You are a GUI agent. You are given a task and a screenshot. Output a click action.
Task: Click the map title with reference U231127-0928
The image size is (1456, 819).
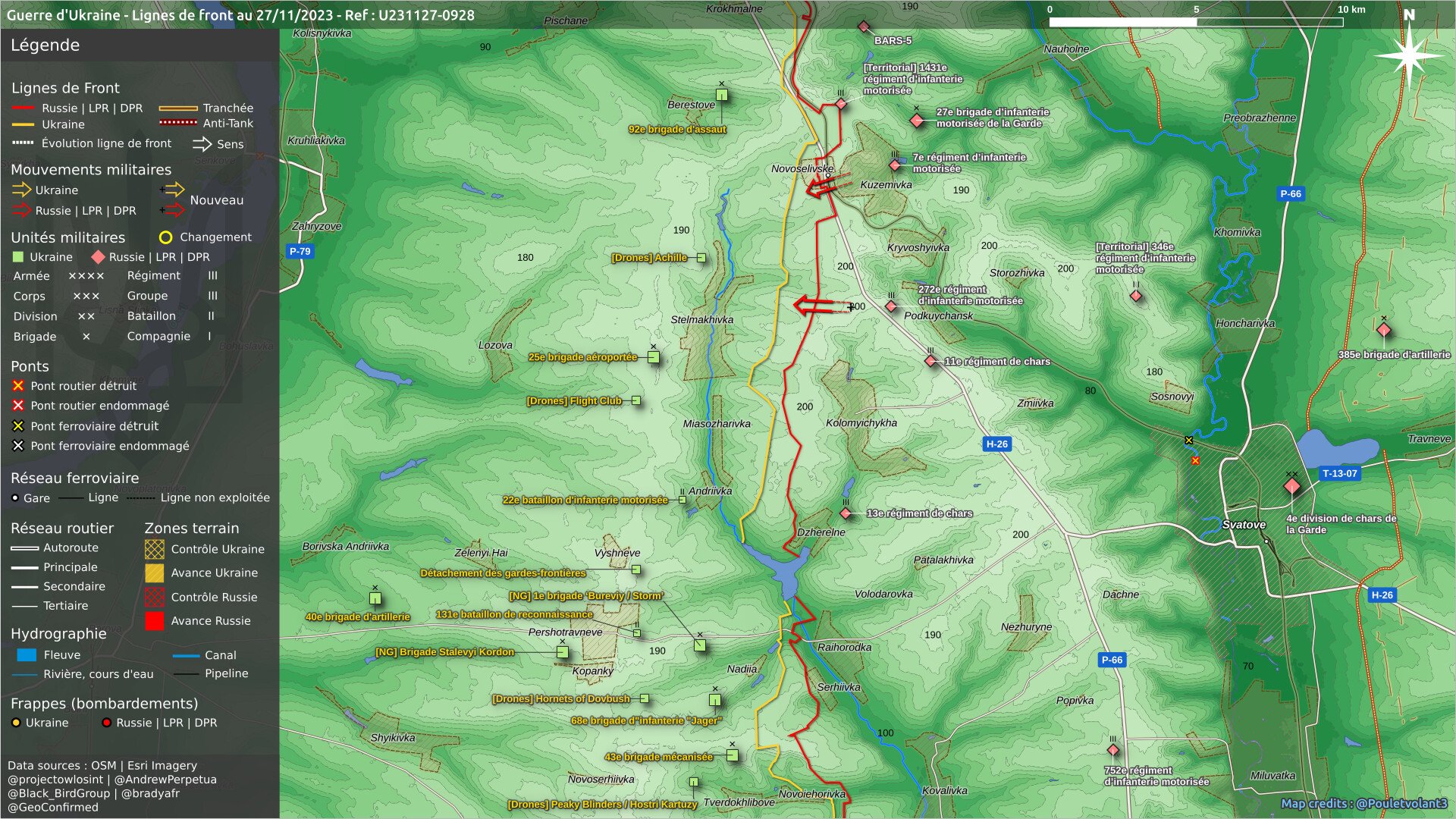pyautogui.click(x=240, y=15)
